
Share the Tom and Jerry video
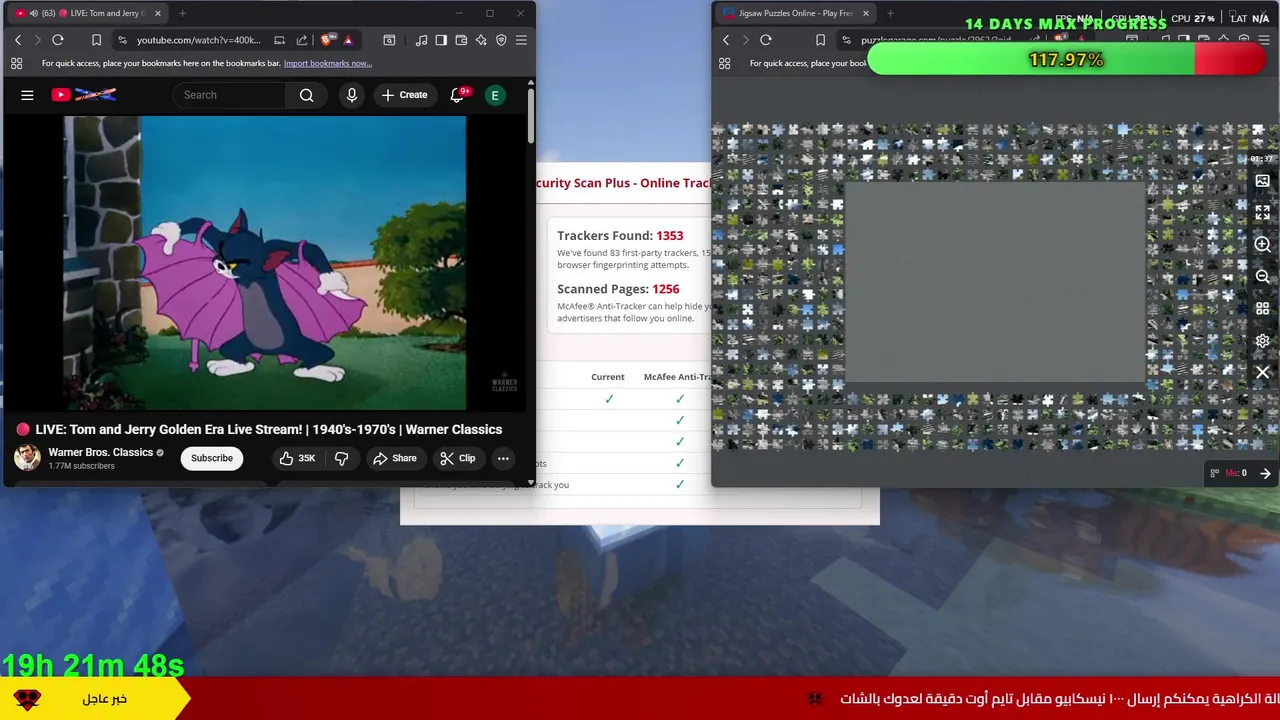[x=394, y=458]
